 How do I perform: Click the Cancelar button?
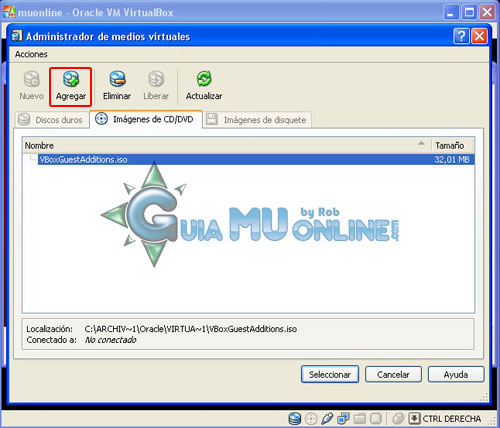tap(393, 374)
